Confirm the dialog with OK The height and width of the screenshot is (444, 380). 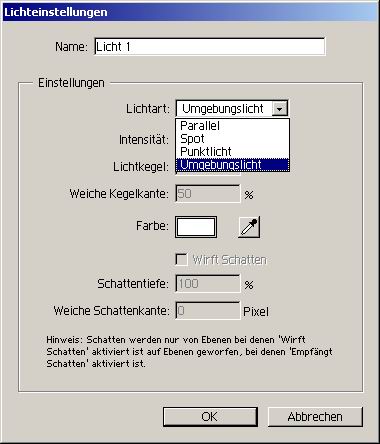[210, 417]
